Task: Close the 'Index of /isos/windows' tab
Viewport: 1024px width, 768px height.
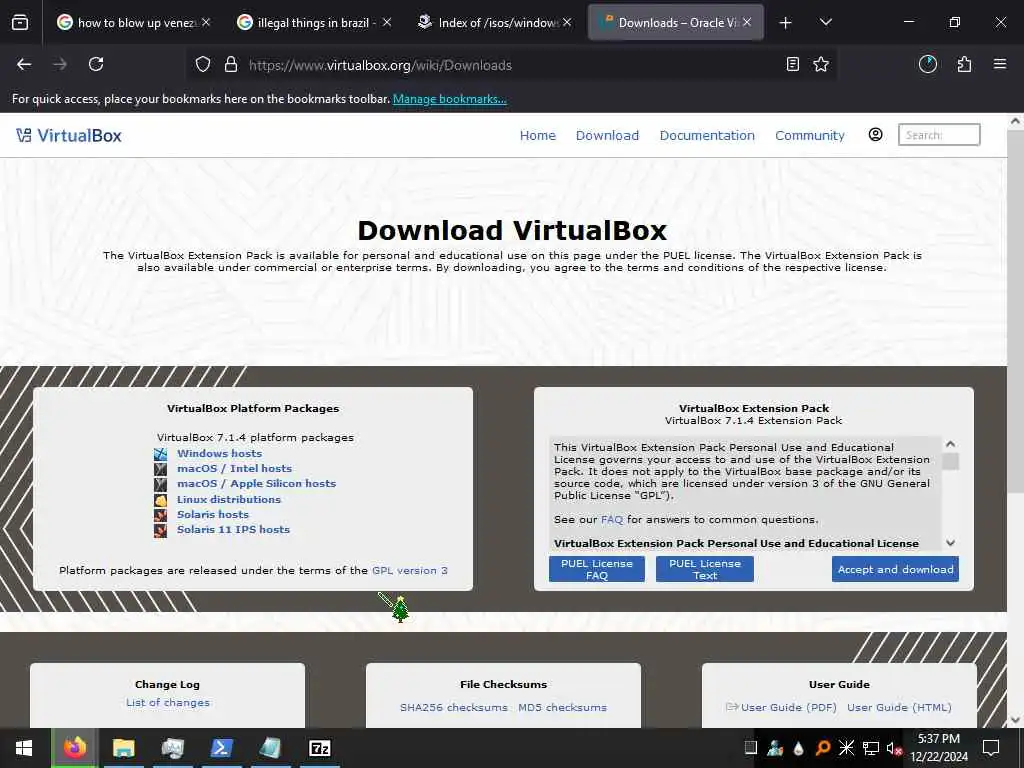Action: (x=567, y=22)
